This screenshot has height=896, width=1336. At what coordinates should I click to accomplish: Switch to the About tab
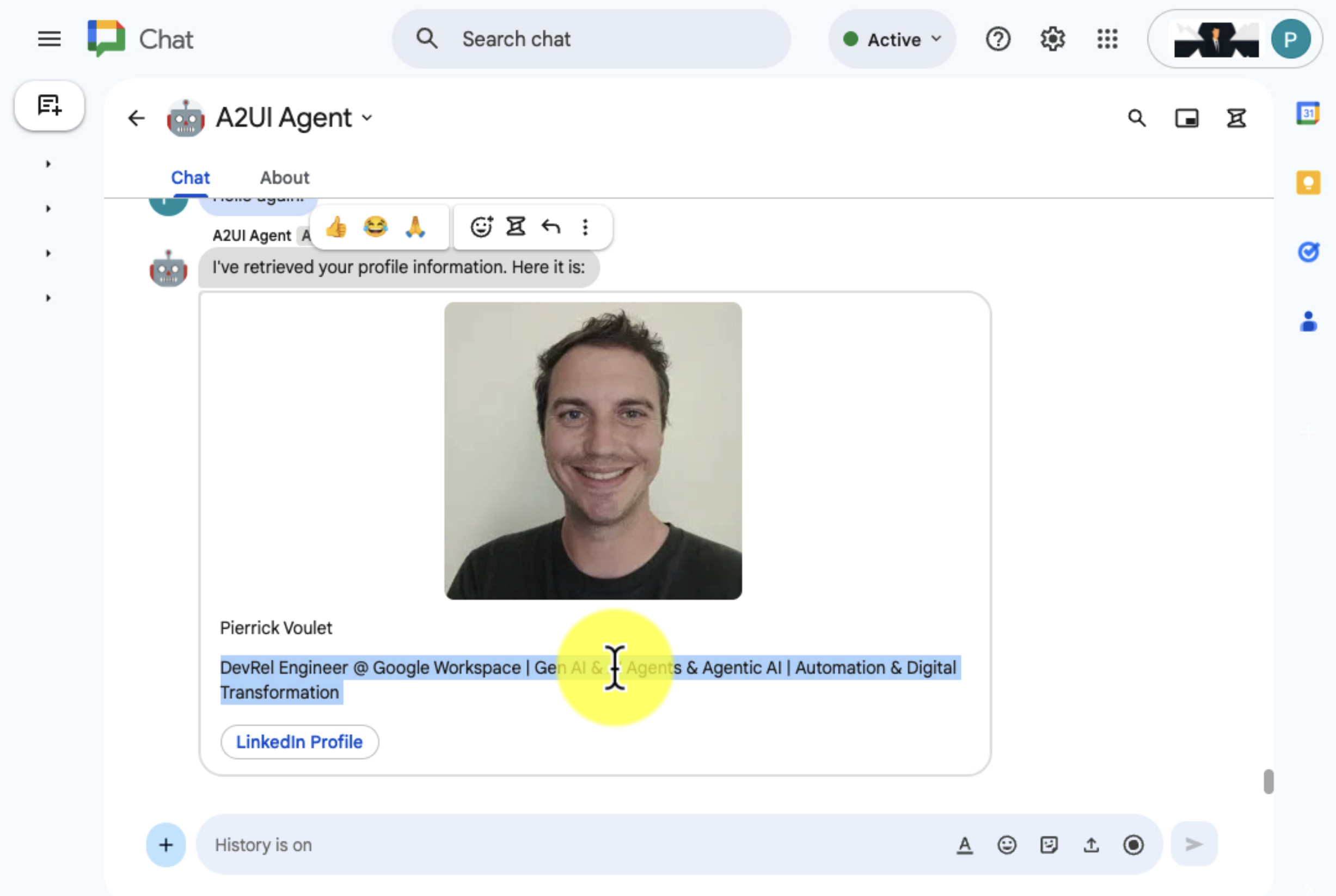(284, 177)
